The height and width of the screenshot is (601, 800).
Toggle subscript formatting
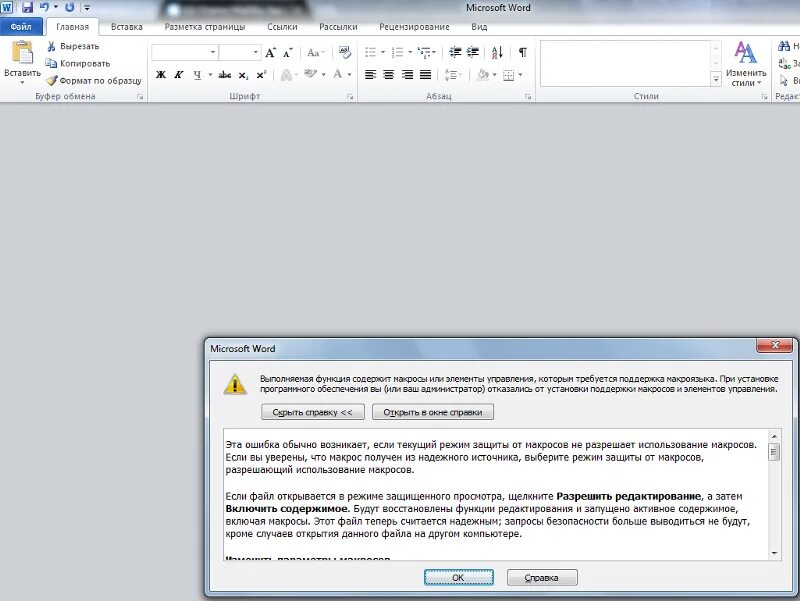[243, 75]
